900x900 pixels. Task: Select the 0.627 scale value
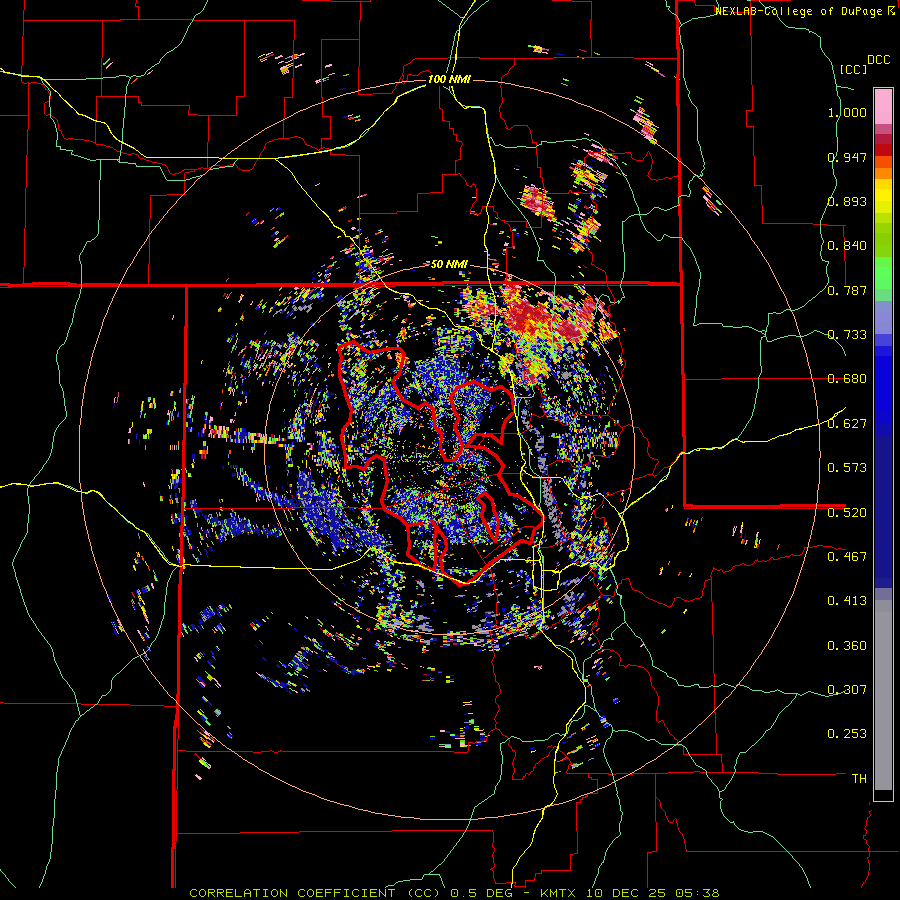(847, 424)
